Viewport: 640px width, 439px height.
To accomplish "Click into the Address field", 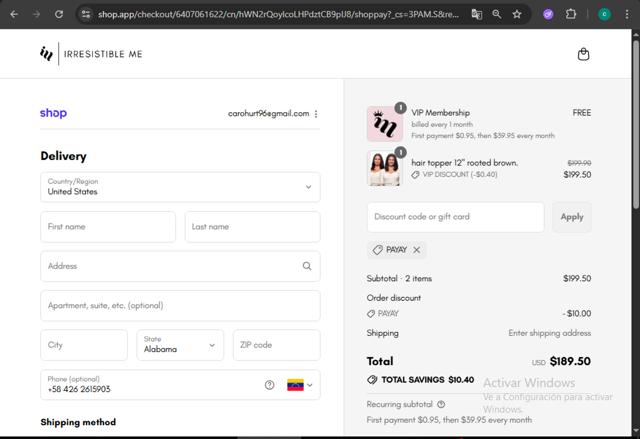I will click(180, 266).
